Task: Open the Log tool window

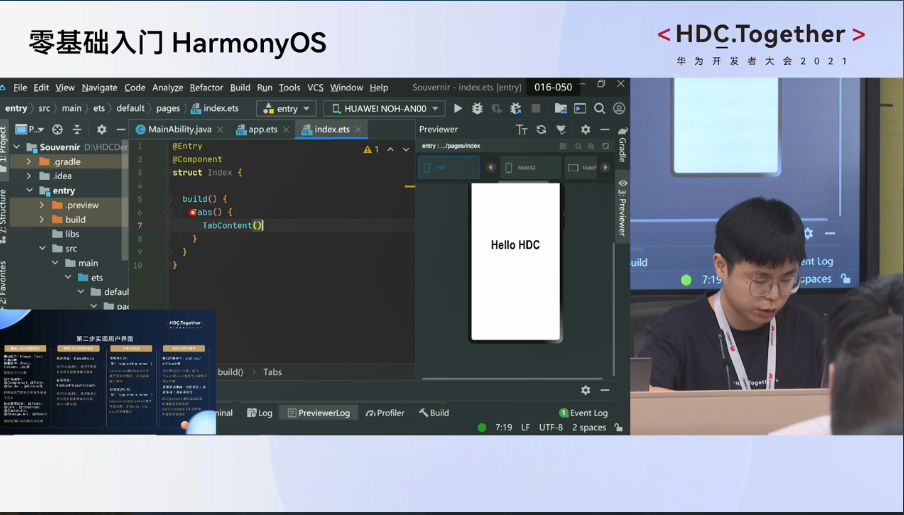Action: click(259, 413)
